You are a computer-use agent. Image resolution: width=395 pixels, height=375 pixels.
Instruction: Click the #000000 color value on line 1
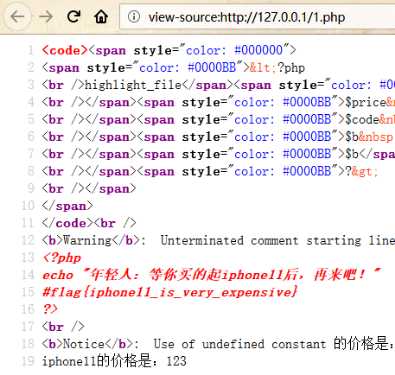coord(258,50)
